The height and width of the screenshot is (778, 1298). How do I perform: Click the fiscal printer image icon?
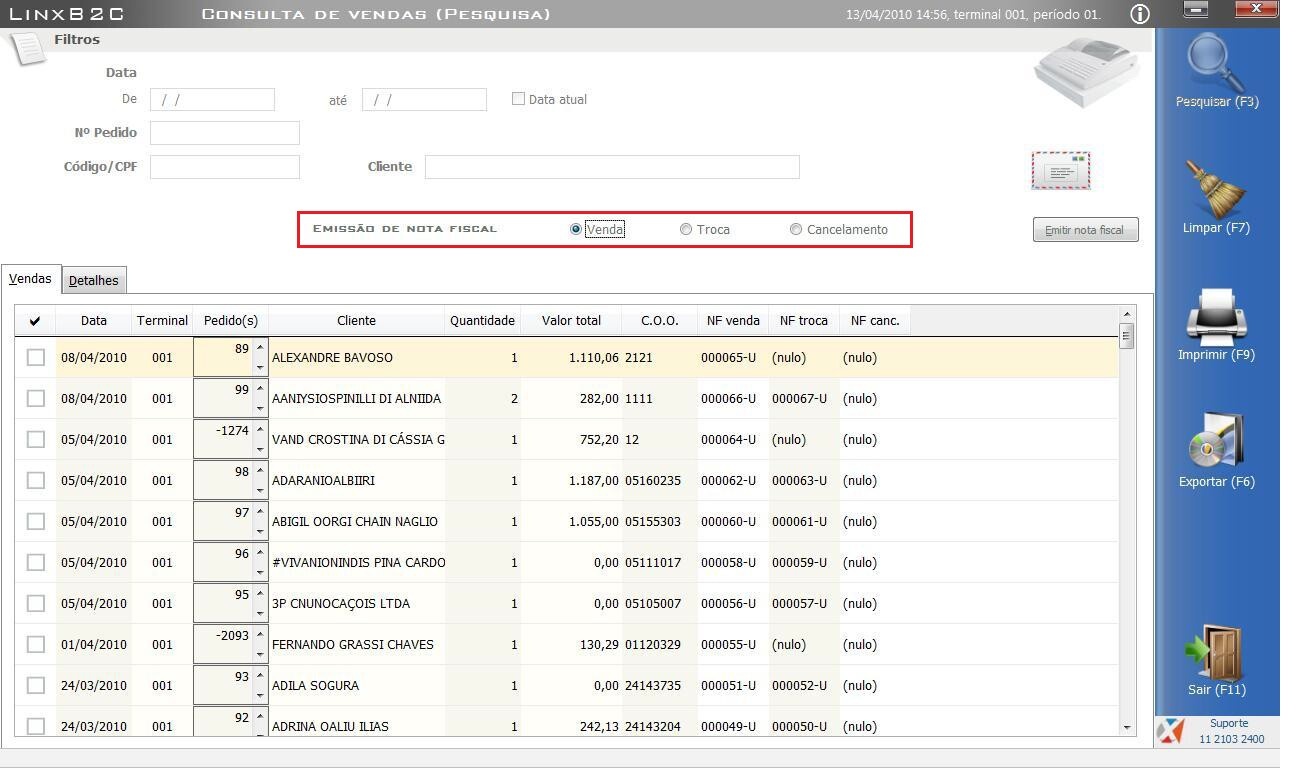pyautogui.click(x=1086, y=71)
